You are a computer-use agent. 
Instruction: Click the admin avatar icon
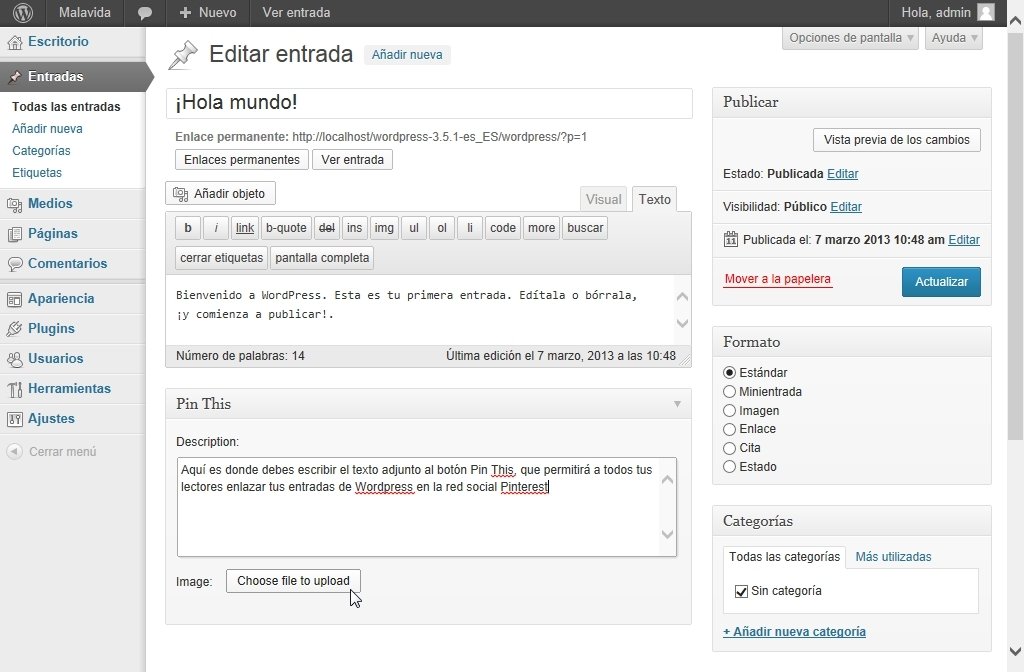point(985,12)
